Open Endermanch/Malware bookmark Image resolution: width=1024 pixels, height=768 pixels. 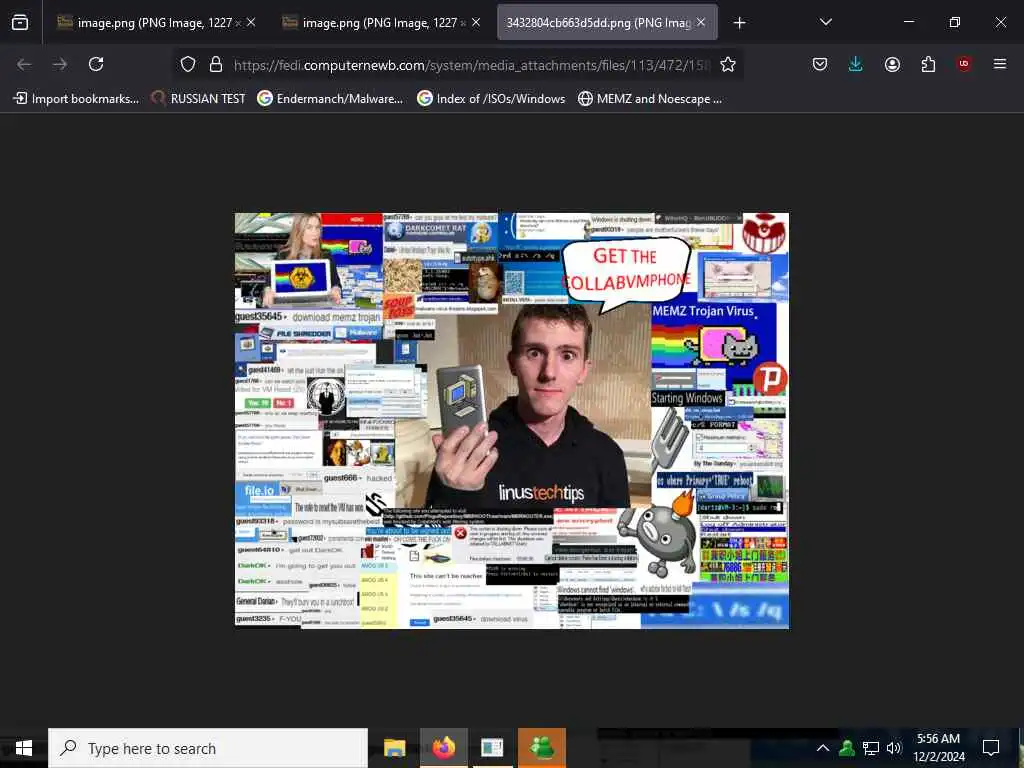pyautogui.click(x=330, y=99)
